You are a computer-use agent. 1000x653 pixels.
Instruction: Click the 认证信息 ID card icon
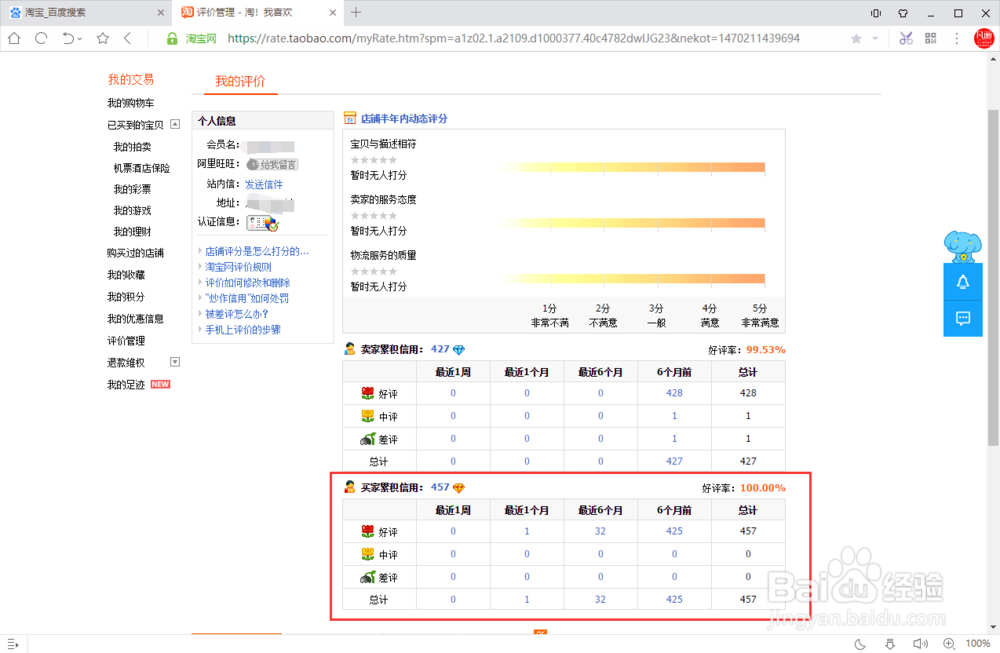[263, 223]
